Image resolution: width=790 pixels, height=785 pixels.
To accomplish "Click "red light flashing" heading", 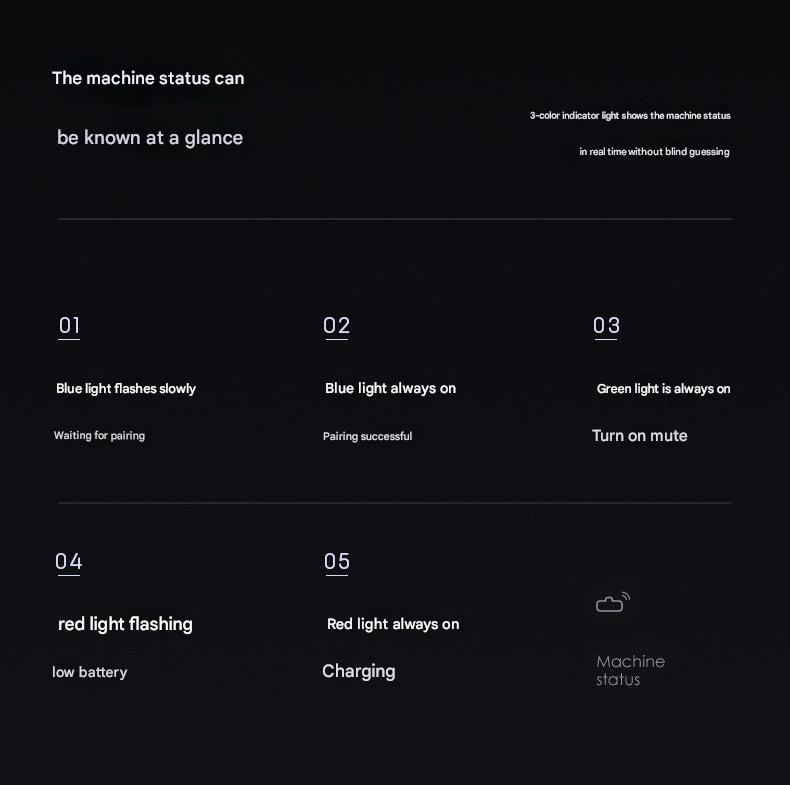I will coord(125,624).
